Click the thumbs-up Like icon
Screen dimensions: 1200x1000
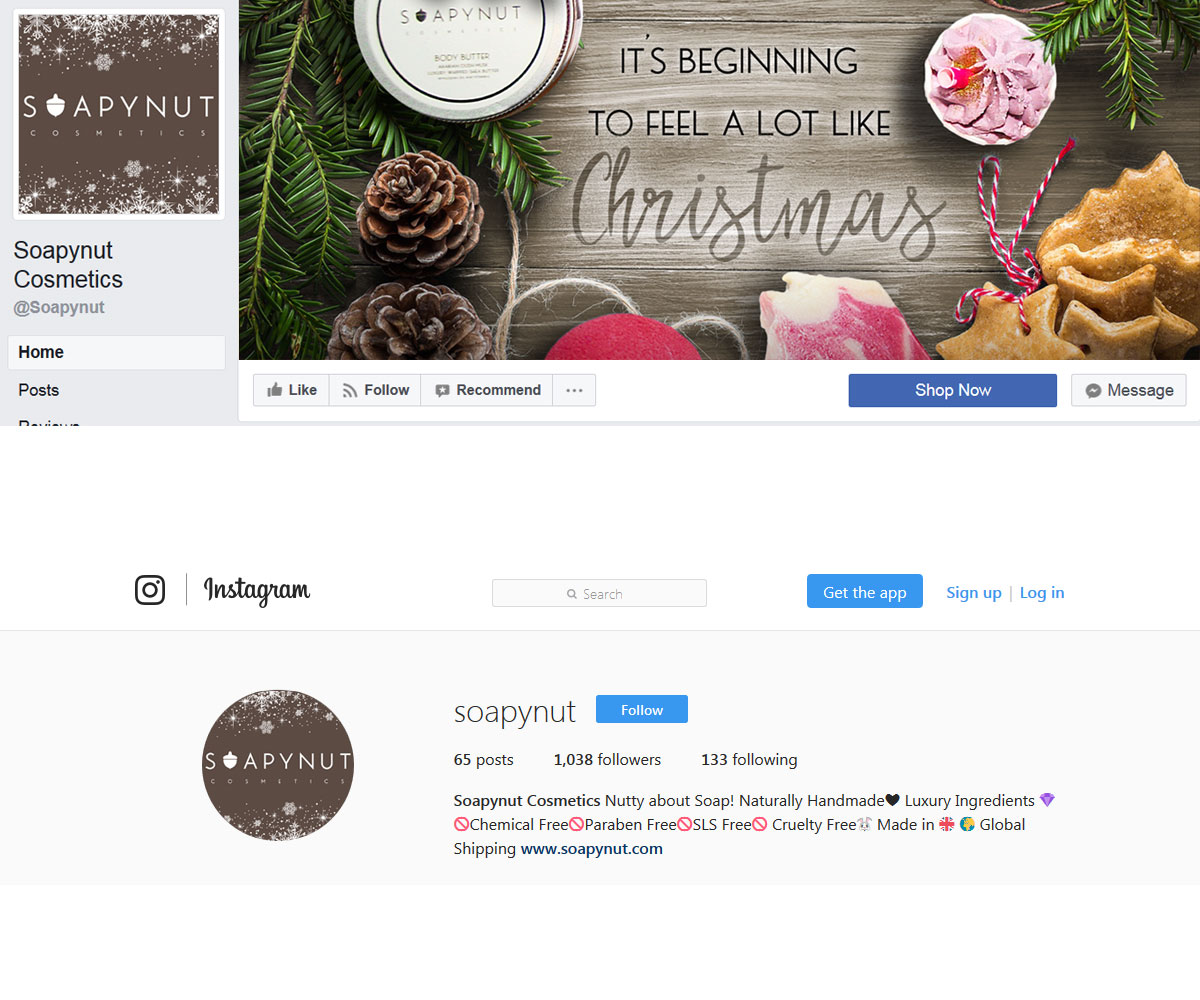(x=275, y=390)
